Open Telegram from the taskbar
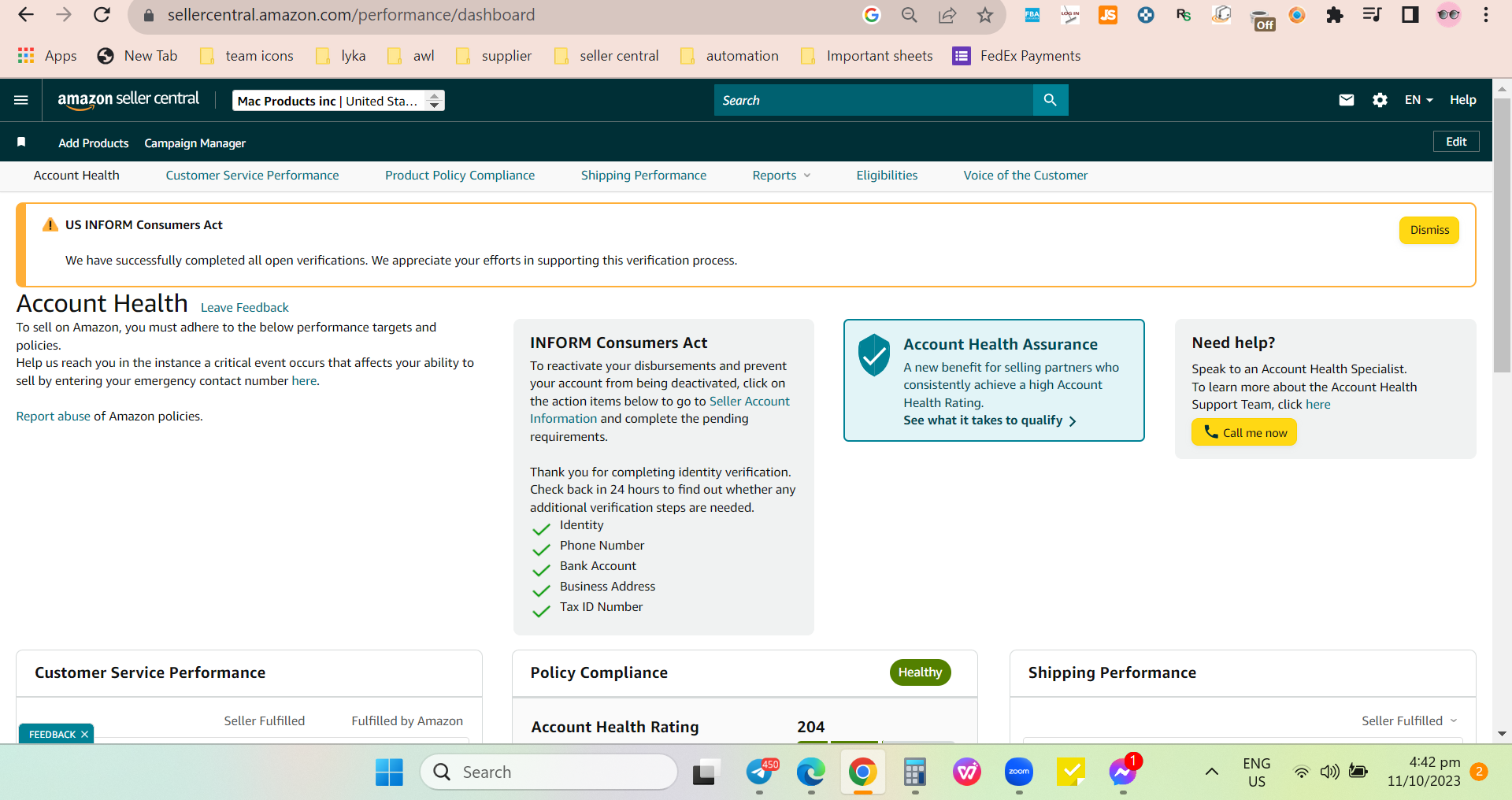This screenshot has width=1512, height=800. (760, 772)
